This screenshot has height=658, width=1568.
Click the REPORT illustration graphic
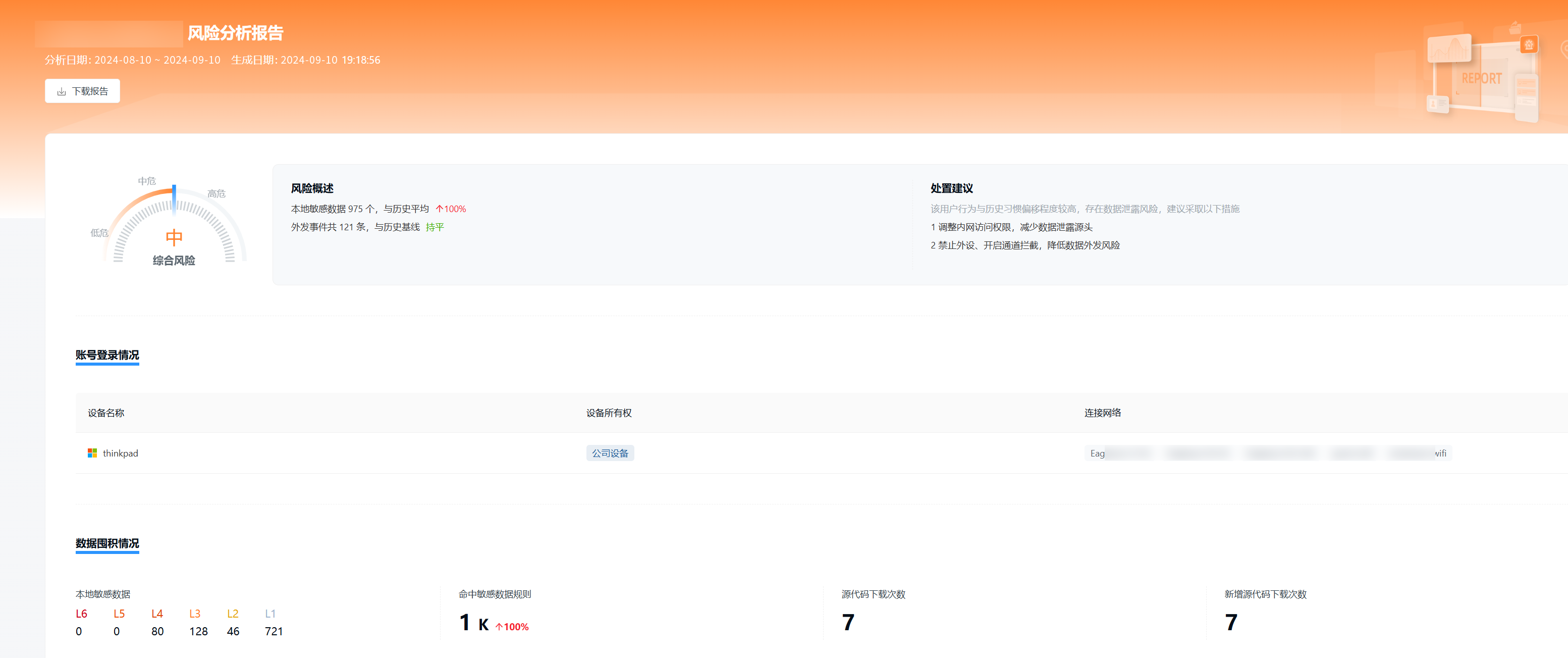pos(1482,79)
